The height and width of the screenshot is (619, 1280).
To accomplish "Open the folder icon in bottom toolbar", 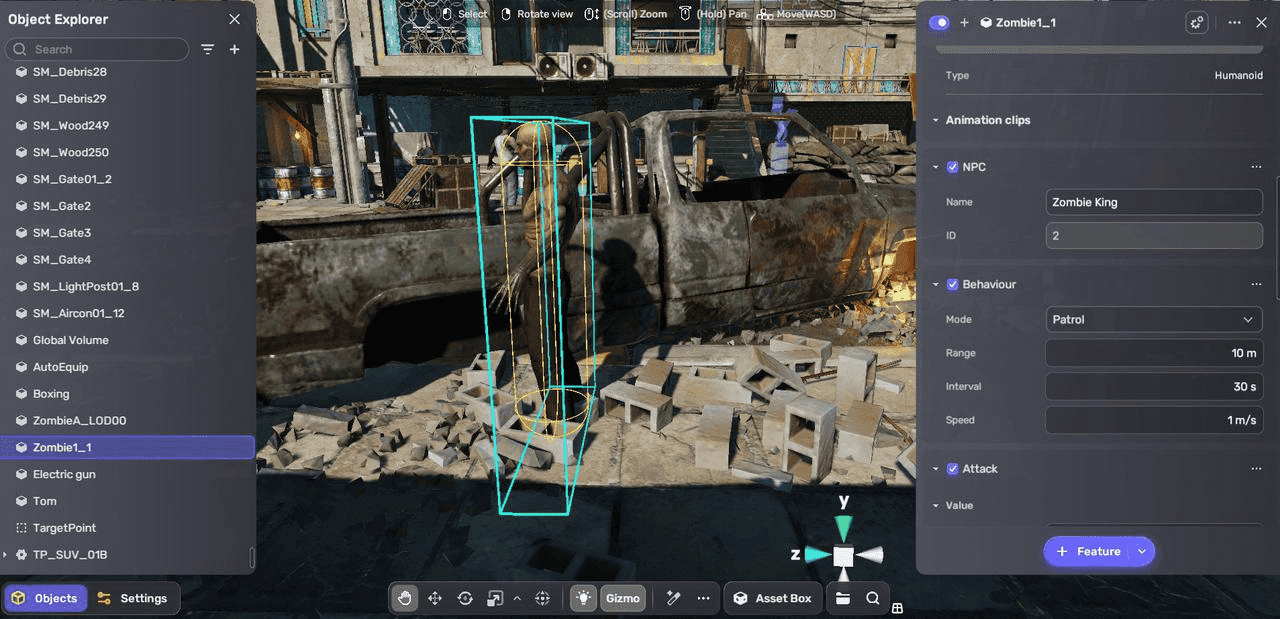I will pyautogui.click(x=843, y=598).
